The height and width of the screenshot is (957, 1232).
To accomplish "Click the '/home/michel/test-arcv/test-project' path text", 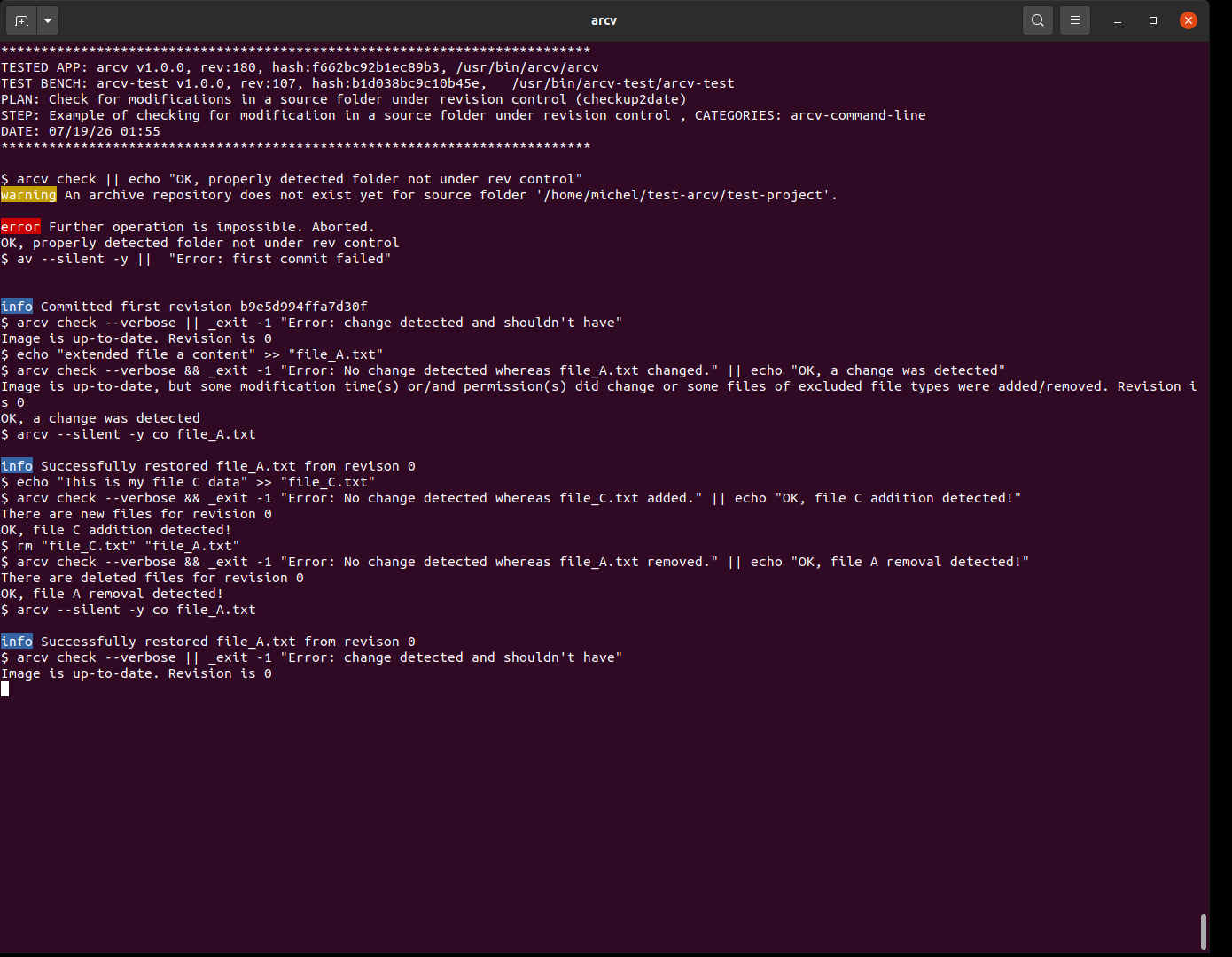I will (686, 195).
